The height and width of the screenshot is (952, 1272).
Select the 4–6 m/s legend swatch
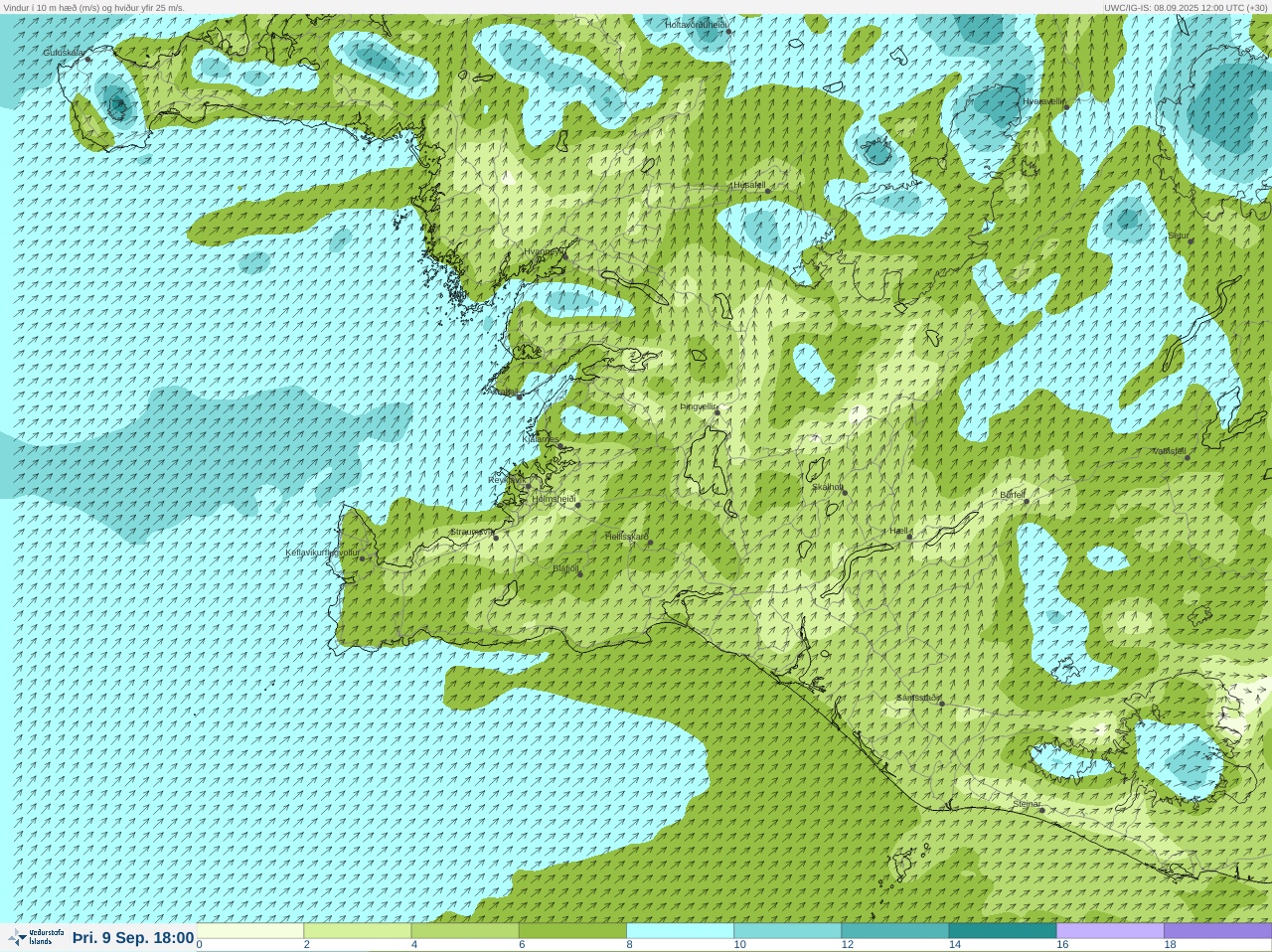(465, 931)
